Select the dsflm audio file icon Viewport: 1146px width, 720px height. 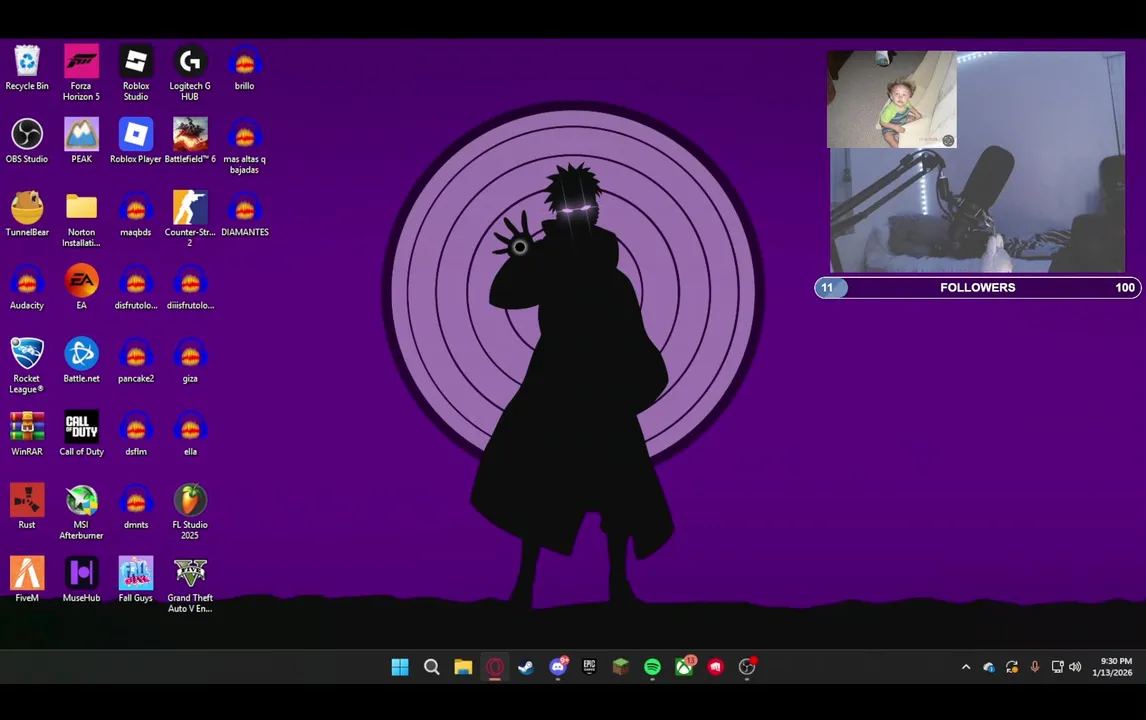coord(136,433)
